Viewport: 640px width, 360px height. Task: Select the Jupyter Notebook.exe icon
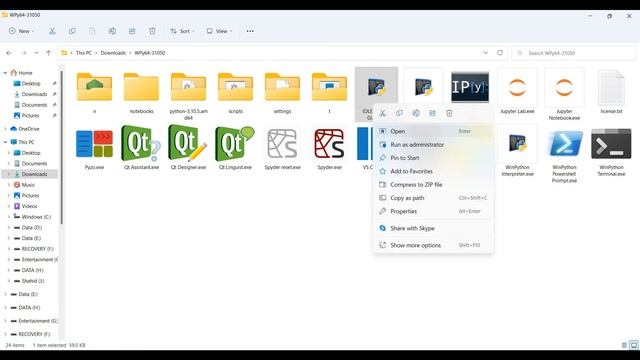pyautogui.click(x=564, y=87)
